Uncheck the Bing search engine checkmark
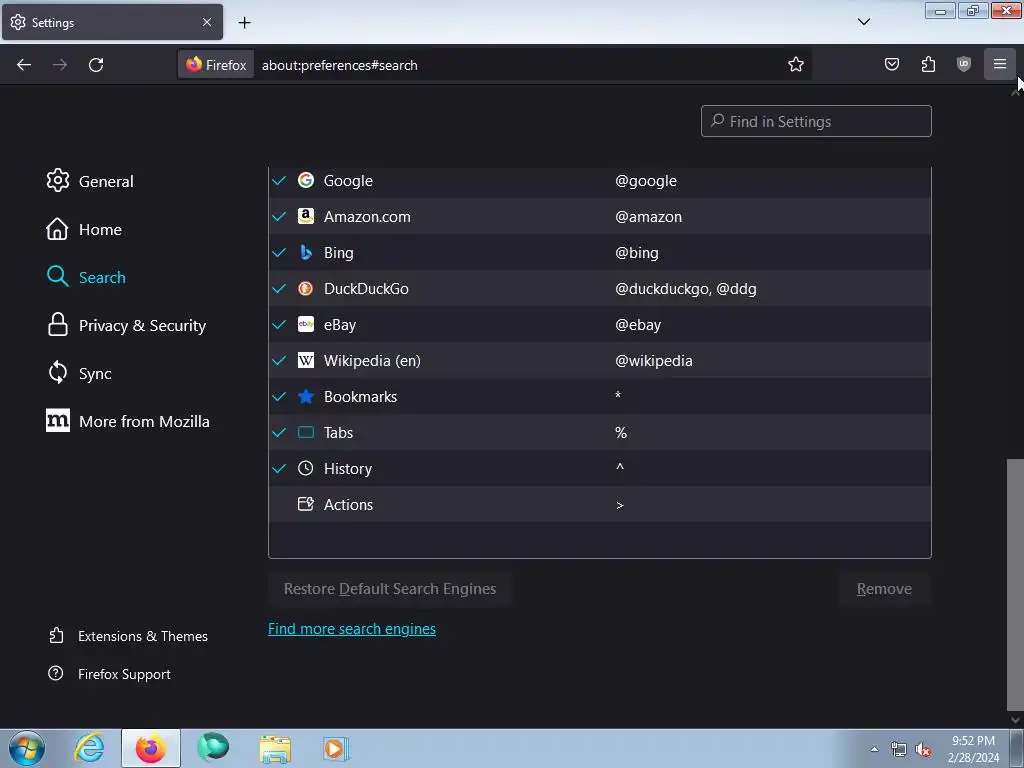This screenshot has width=1024, height=768. (280, 253)
